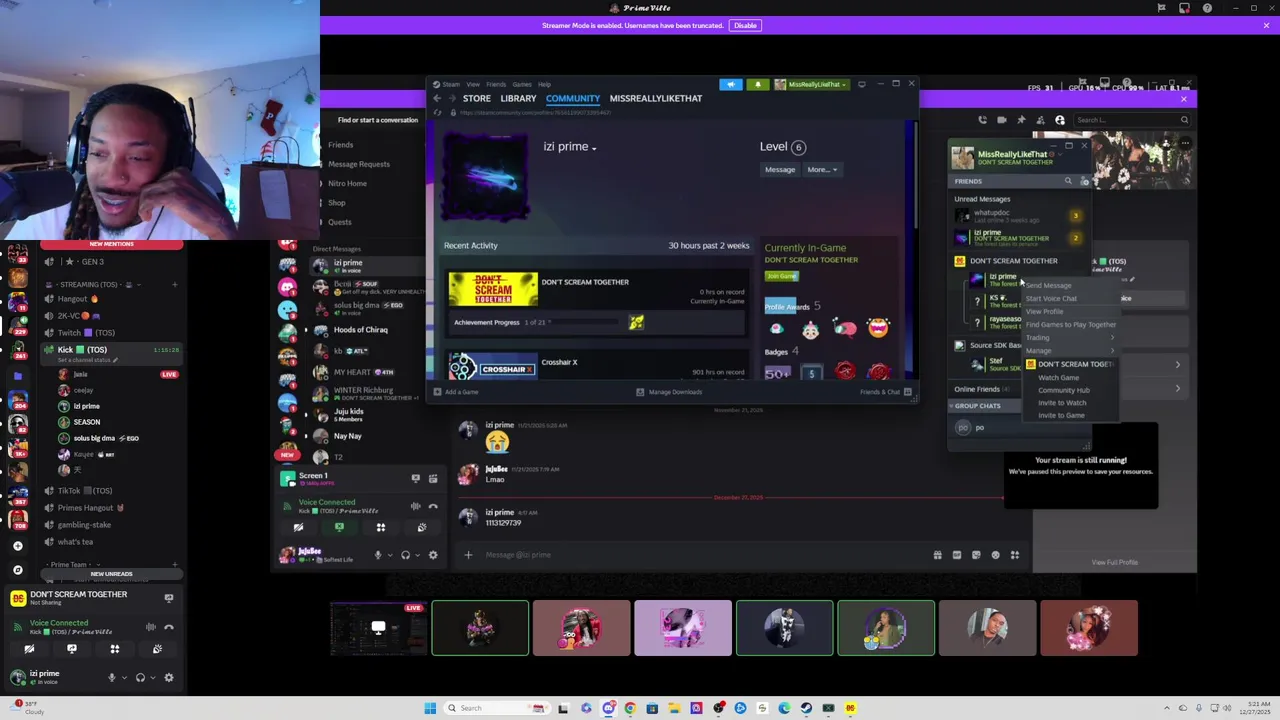This screenshot has width=1280, height=720.
Task: Click the Steam profile page scrollbar
Action: [916, 175]
